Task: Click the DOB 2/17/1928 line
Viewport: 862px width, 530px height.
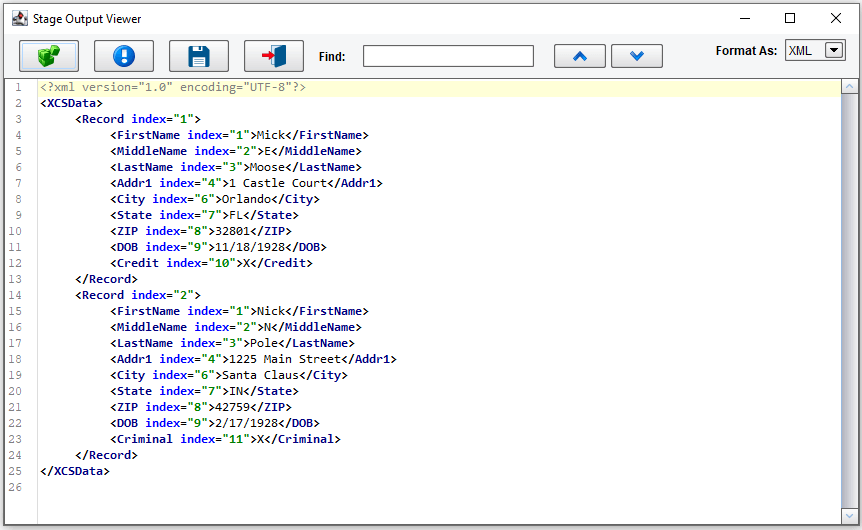Action: [215, 422]
